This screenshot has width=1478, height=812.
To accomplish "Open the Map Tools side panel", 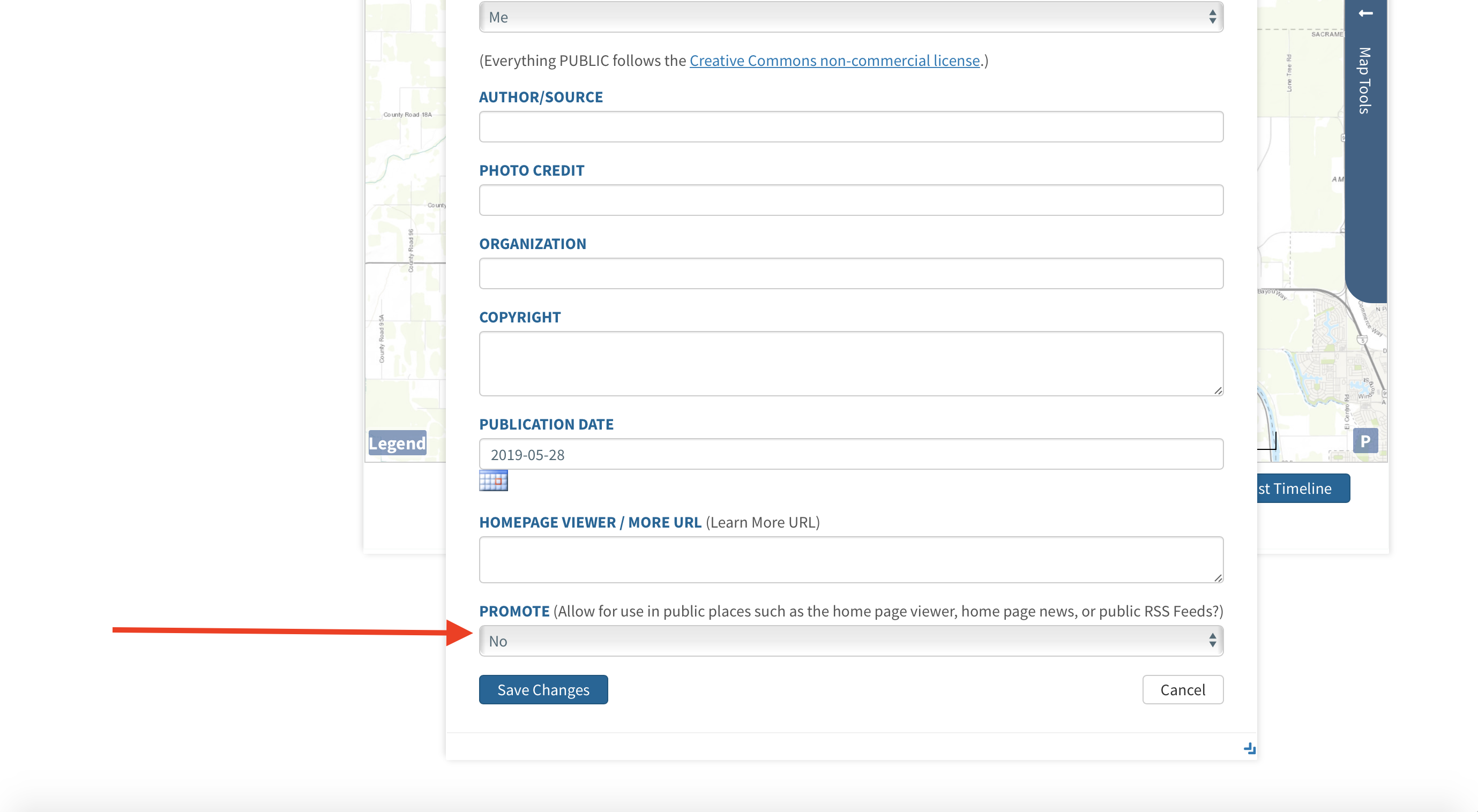I will click(x=1364, y=80).
